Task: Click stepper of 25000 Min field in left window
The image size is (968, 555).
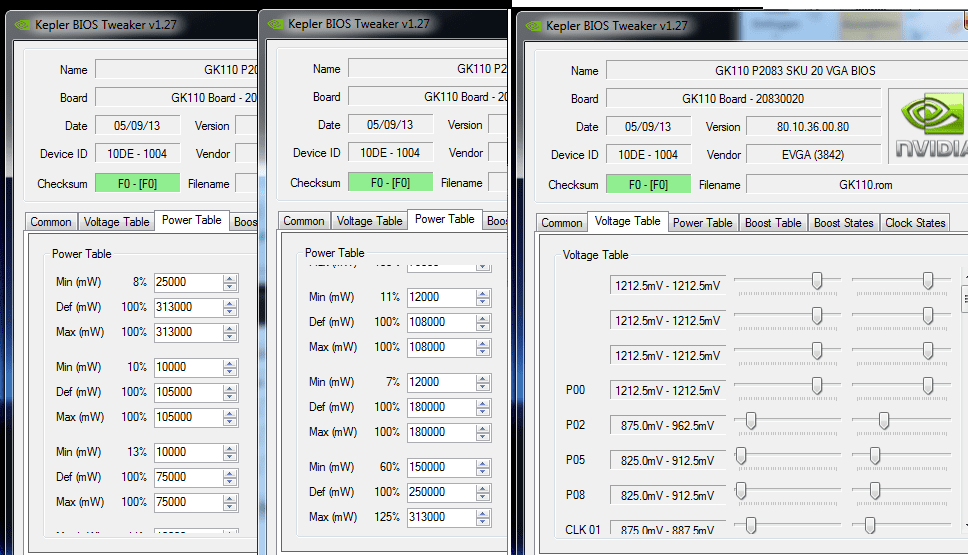Action: click(x=230, y=283)
